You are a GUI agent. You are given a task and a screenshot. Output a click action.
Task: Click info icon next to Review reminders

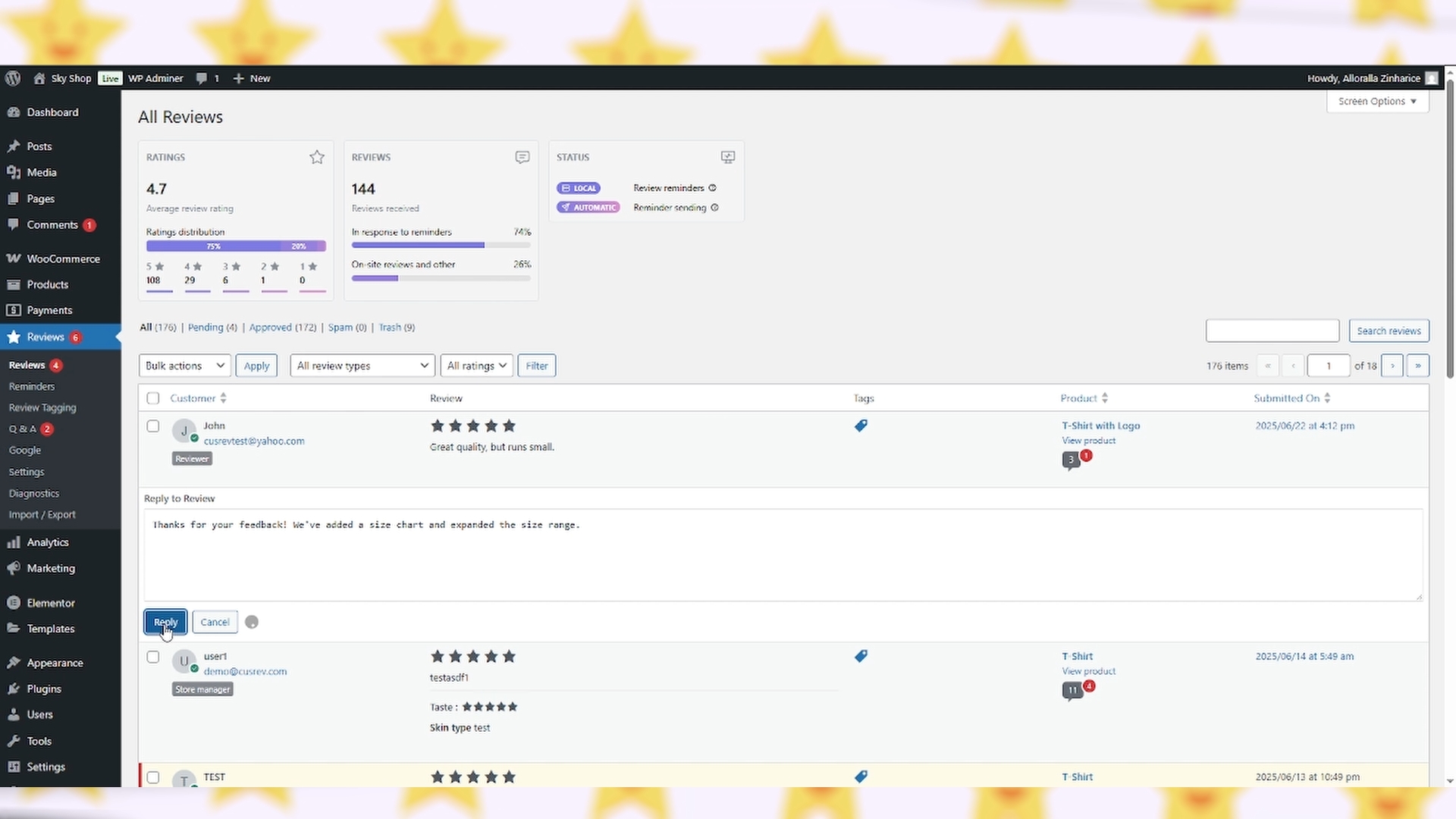pos(712,188)
